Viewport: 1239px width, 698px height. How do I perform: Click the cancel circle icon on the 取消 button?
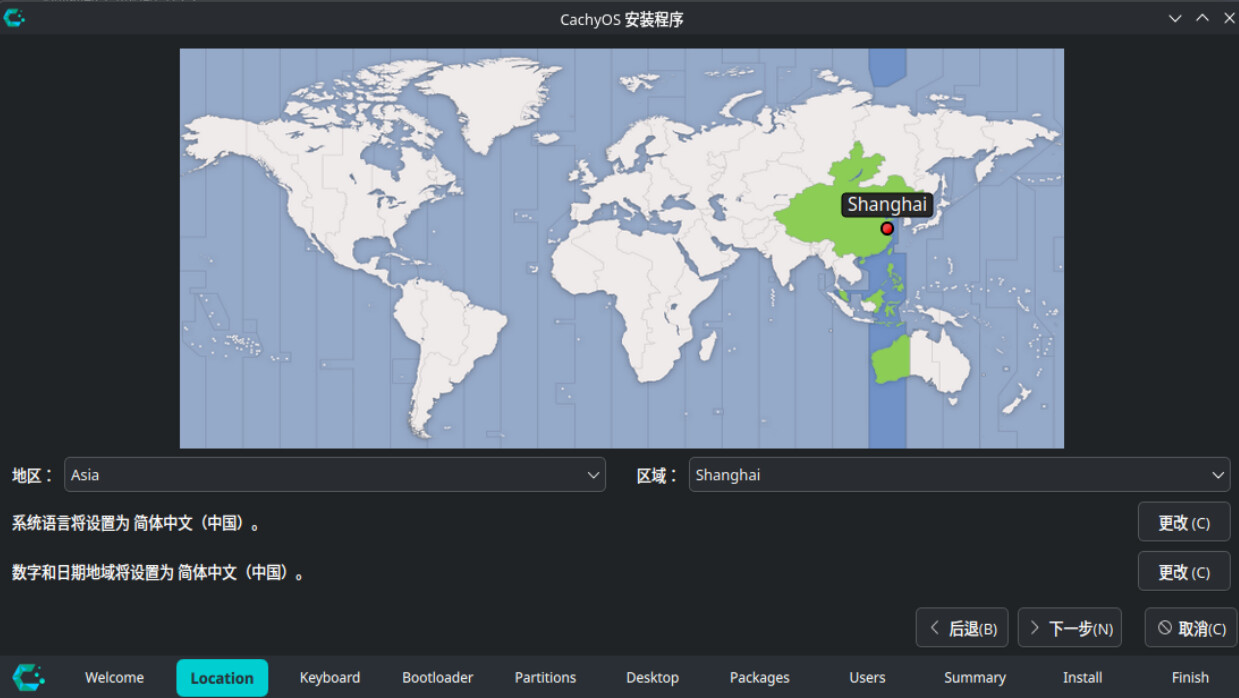click(1164, 628)
